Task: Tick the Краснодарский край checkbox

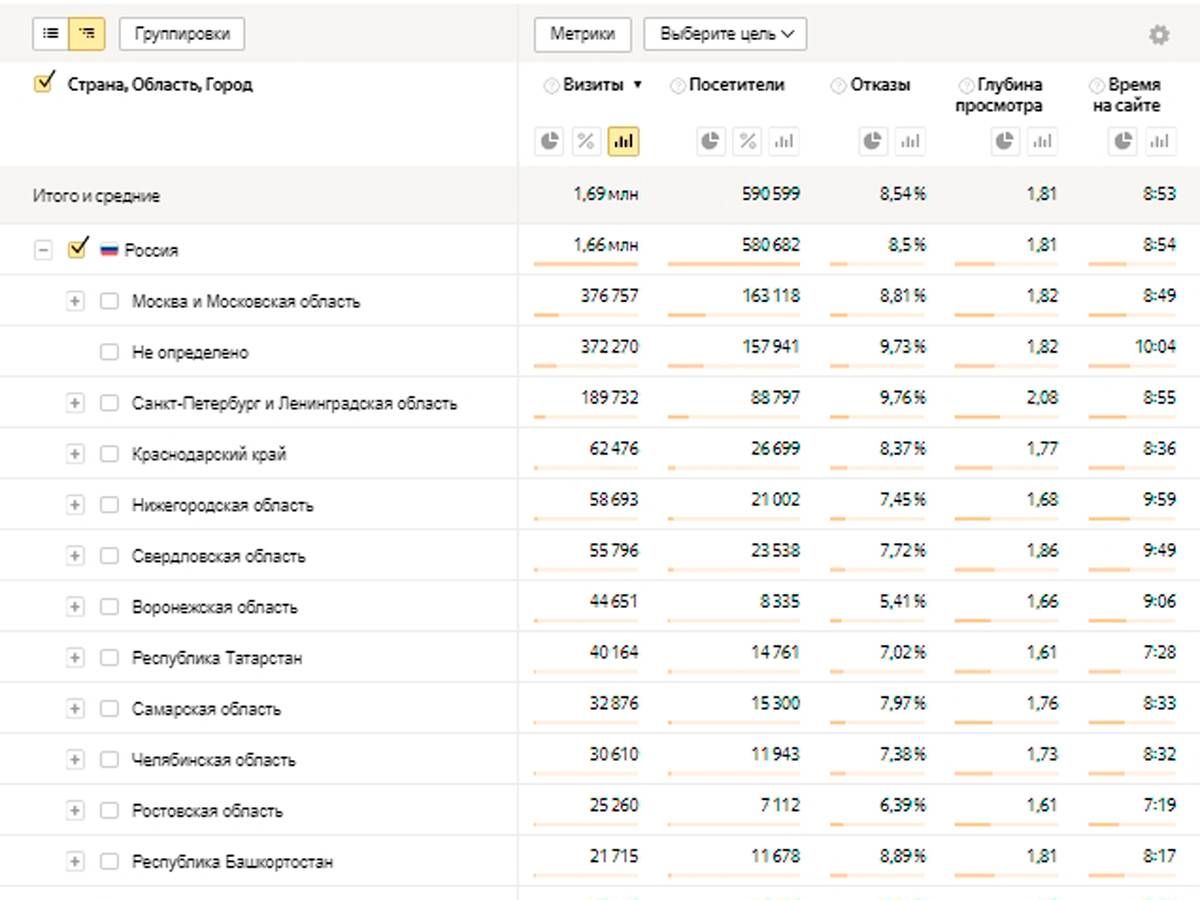Action: [109, 454]
